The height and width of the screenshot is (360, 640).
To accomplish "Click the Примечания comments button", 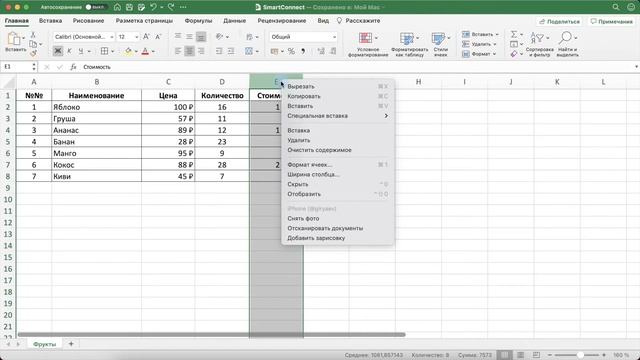I will click(x=611, y=22).
